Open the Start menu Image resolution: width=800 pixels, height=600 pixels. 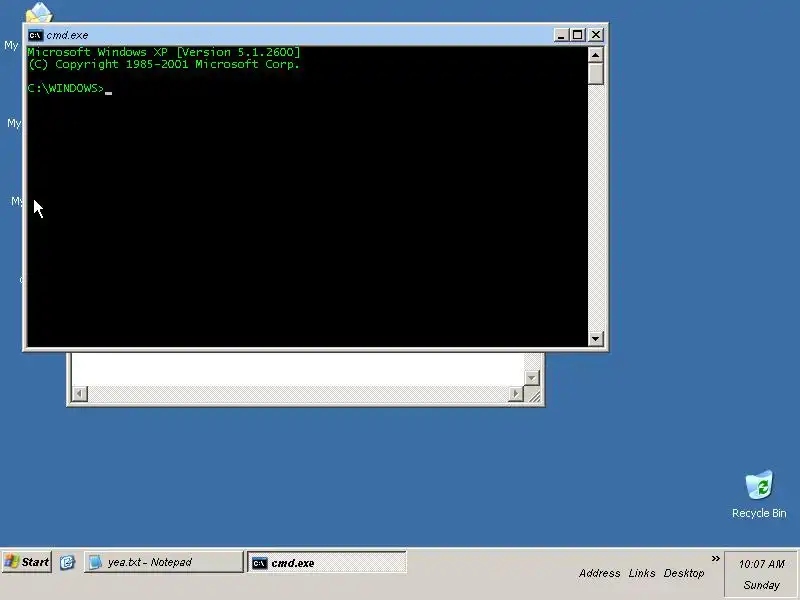(x=27, y=562)
